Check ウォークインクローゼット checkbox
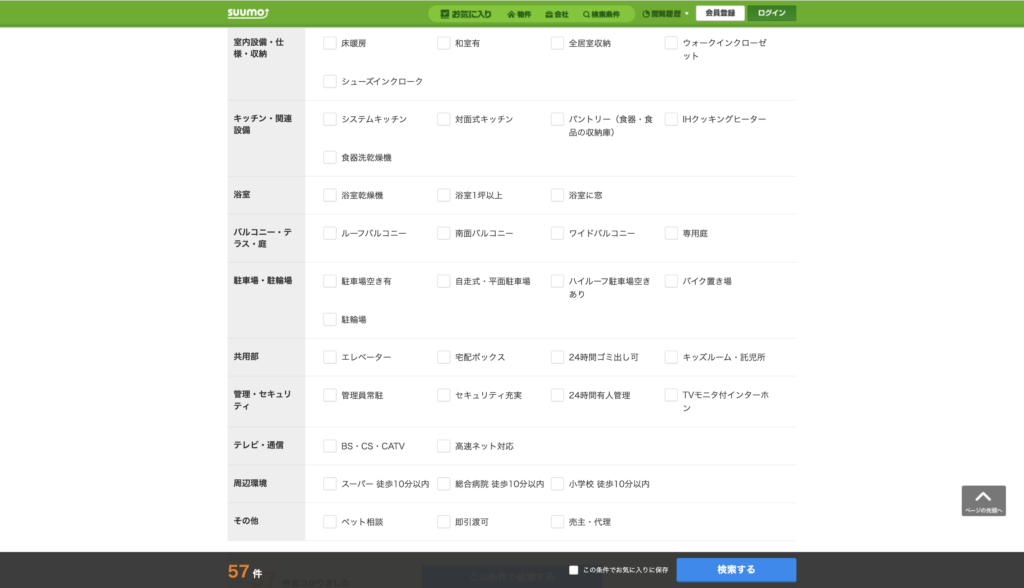 point(671,43)
